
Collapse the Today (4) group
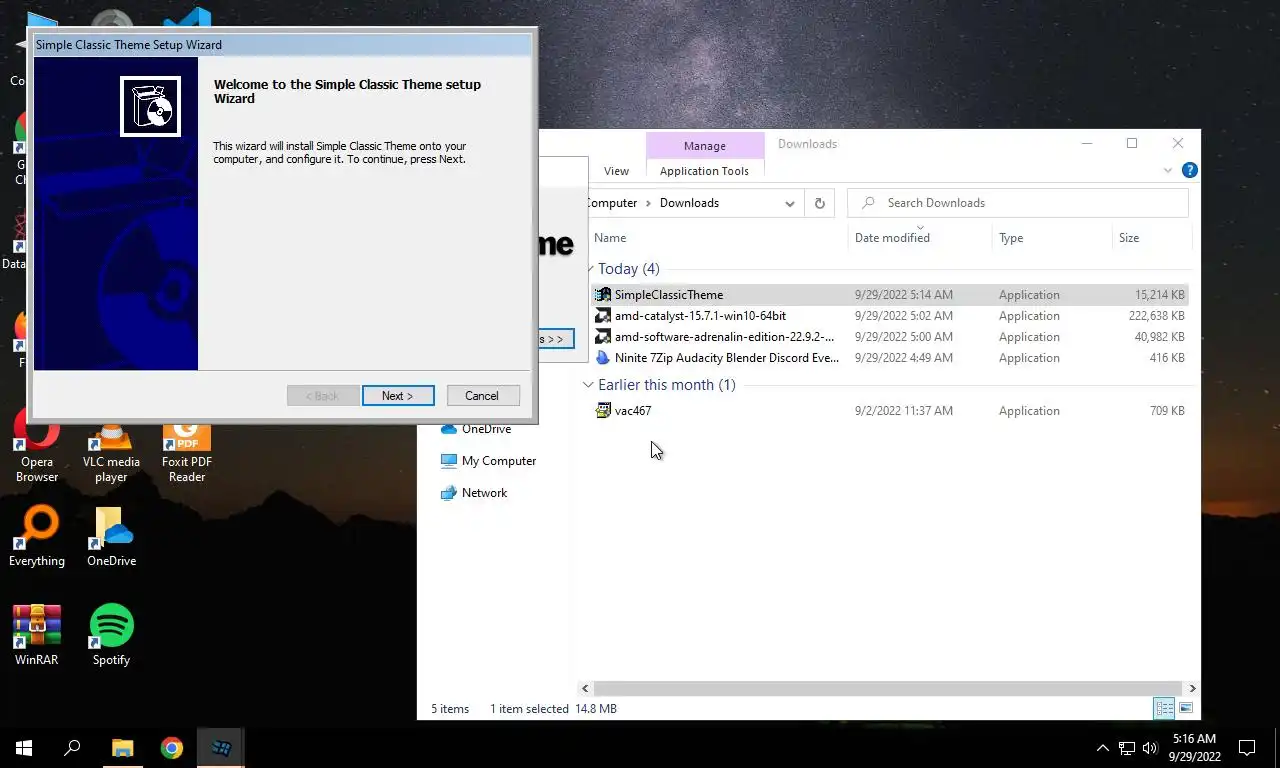(x=589, y=269)
